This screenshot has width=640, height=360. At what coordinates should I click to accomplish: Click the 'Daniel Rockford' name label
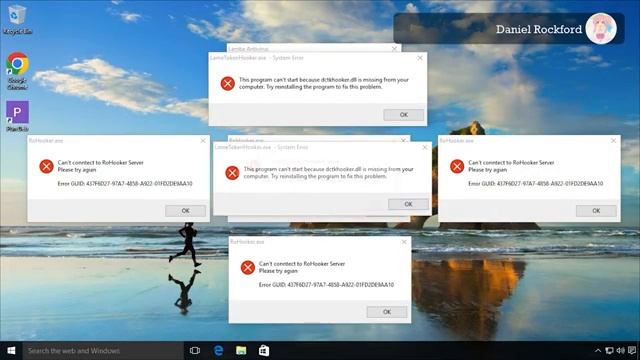(x=539, y=29)
